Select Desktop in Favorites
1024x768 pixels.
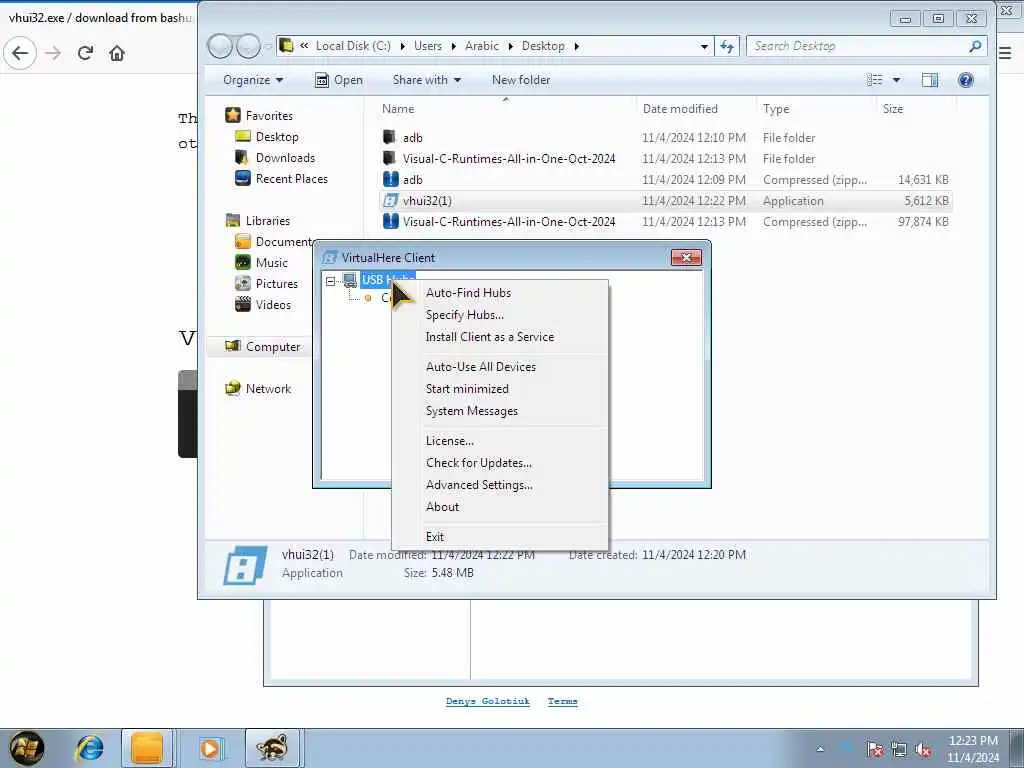click(277, 137)
